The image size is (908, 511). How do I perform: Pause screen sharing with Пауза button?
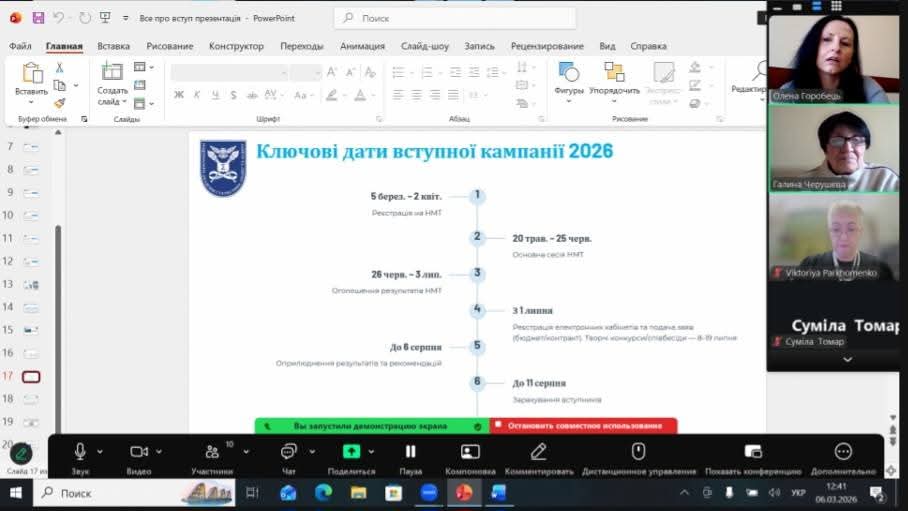click(x=410, y=453)
